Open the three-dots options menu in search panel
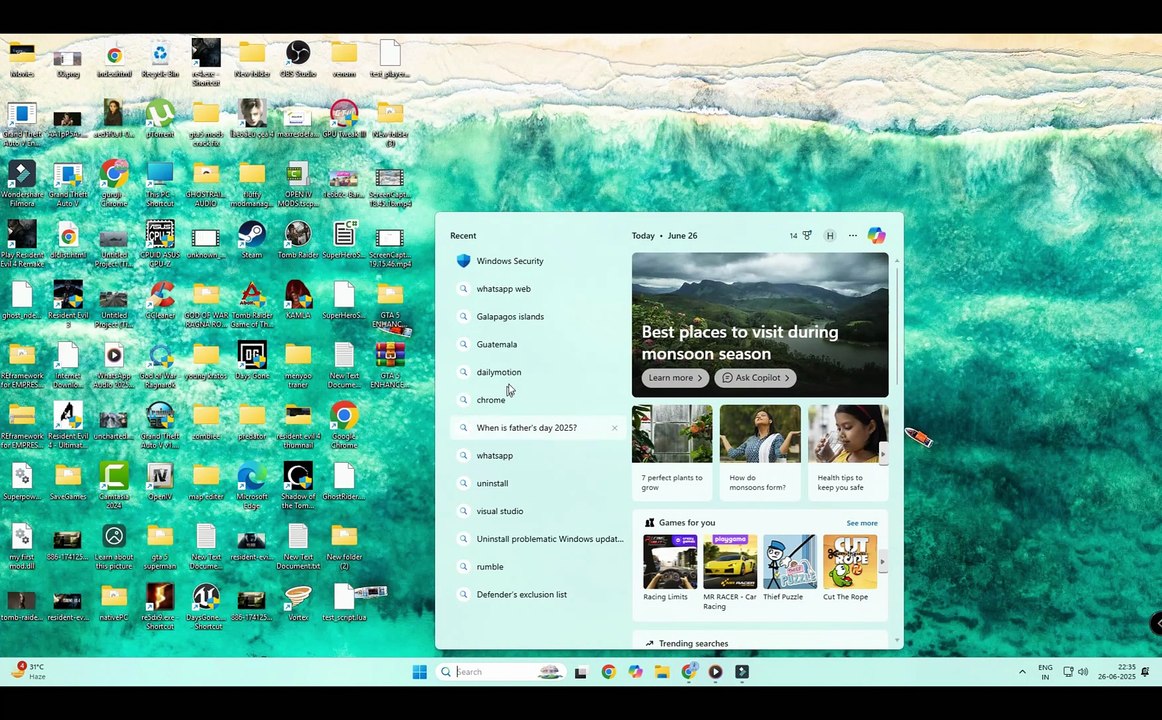 click(852, 236)
